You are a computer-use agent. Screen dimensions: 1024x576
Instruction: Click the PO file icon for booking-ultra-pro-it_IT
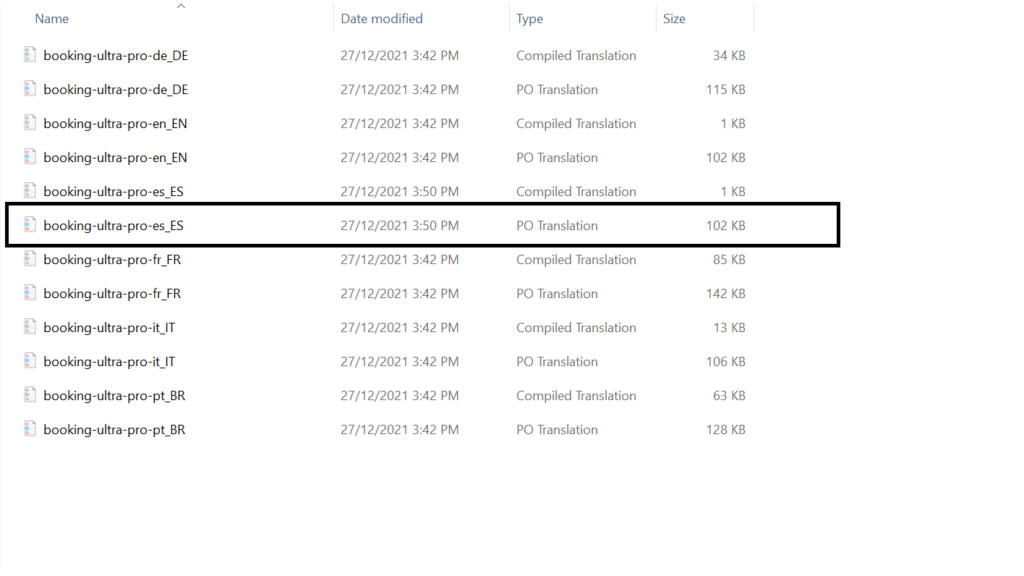(x=29, y=360)
